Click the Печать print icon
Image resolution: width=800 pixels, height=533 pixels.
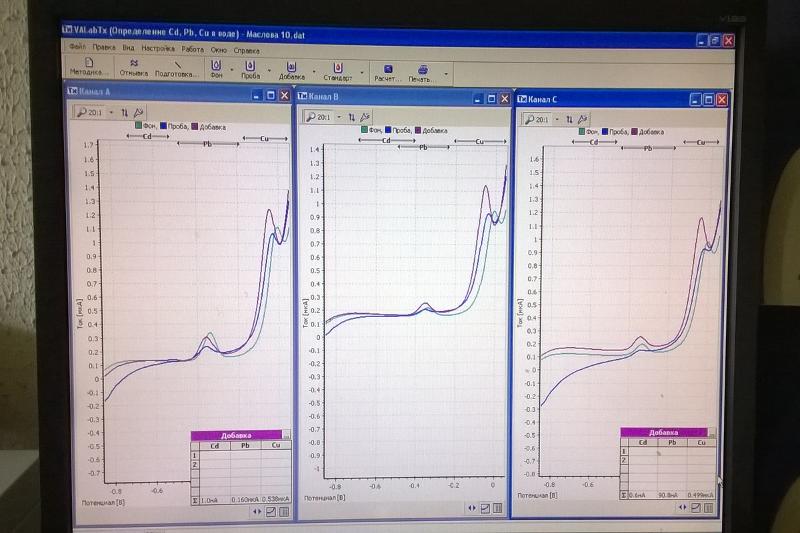click(421, 70)
